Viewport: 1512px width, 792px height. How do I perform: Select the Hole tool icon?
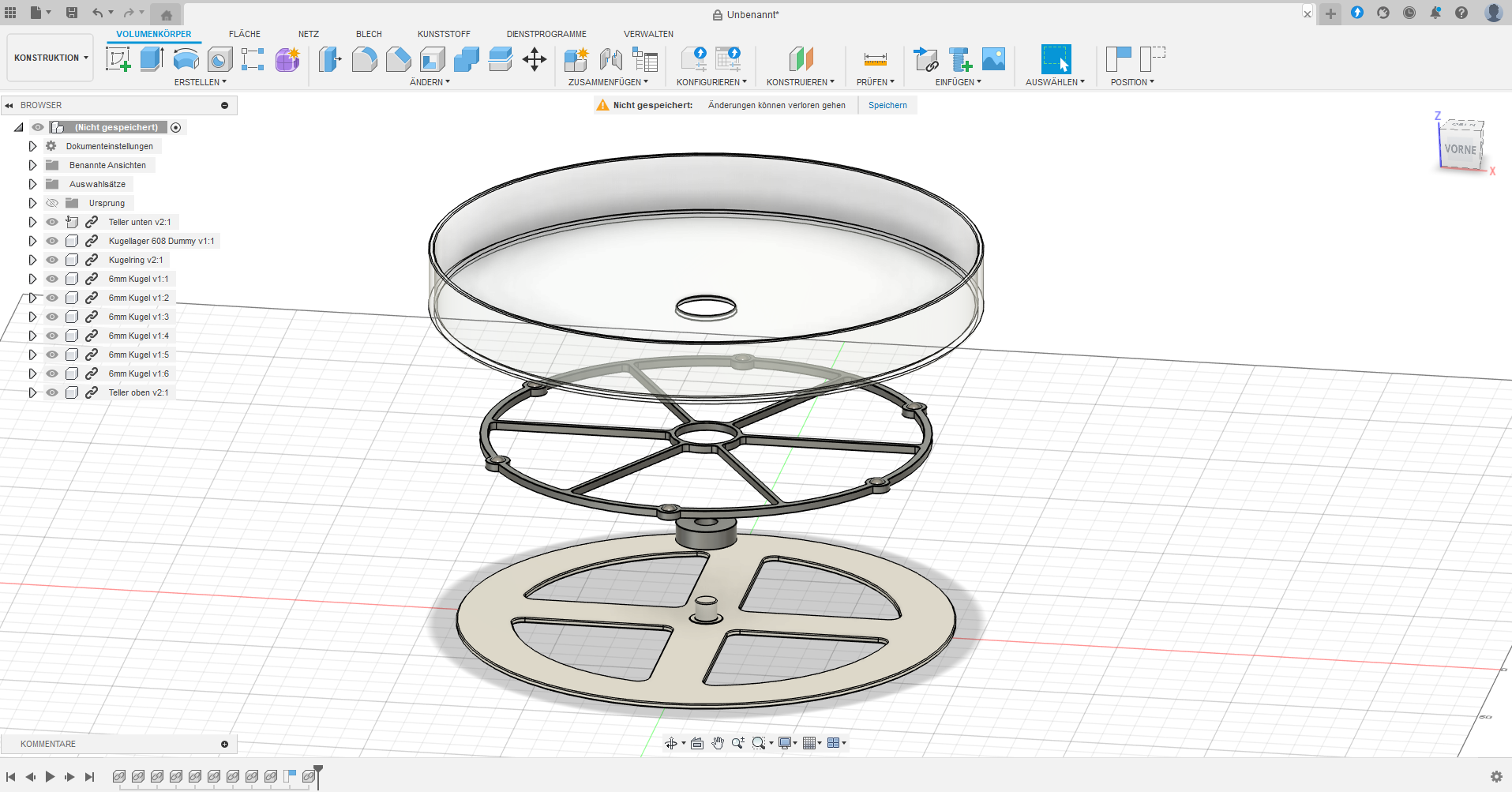pyautogui.click(x=219, y=59)
